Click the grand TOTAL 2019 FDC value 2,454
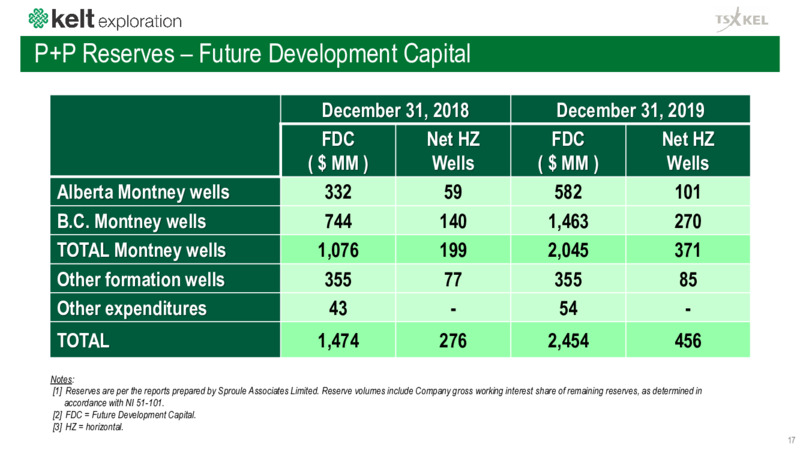 tap(568, 341)
